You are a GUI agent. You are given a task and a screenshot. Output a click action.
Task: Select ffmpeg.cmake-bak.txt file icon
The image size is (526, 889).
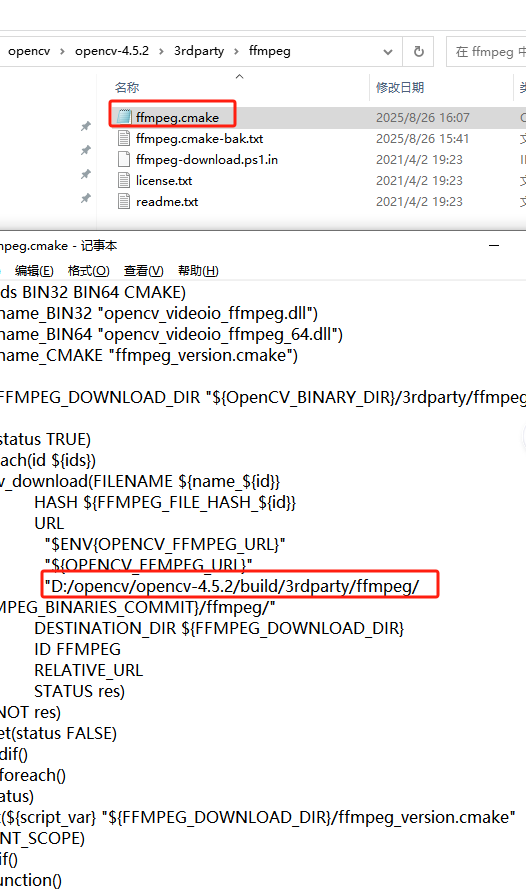pos(124,138)
